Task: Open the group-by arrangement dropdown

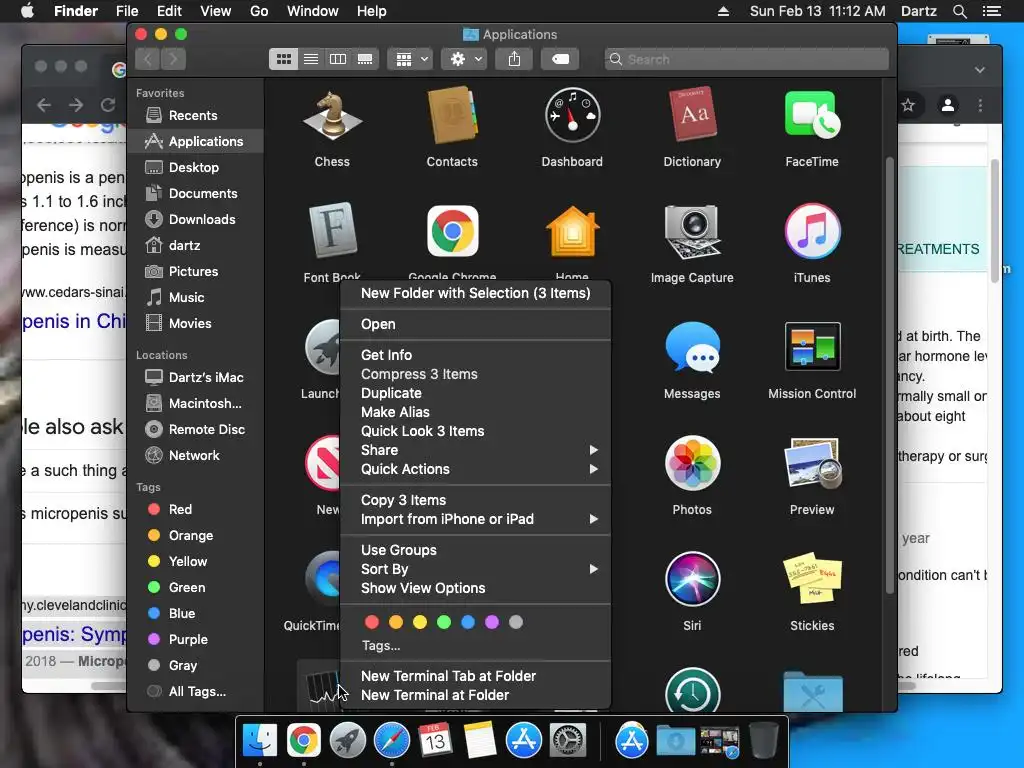Action: tap(410, 59)
